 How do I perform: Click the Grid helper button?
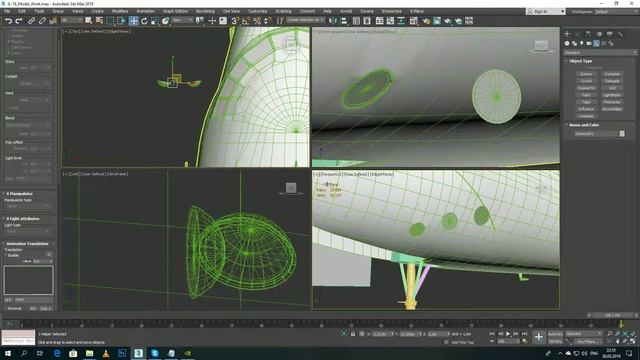tap(611, 88)
